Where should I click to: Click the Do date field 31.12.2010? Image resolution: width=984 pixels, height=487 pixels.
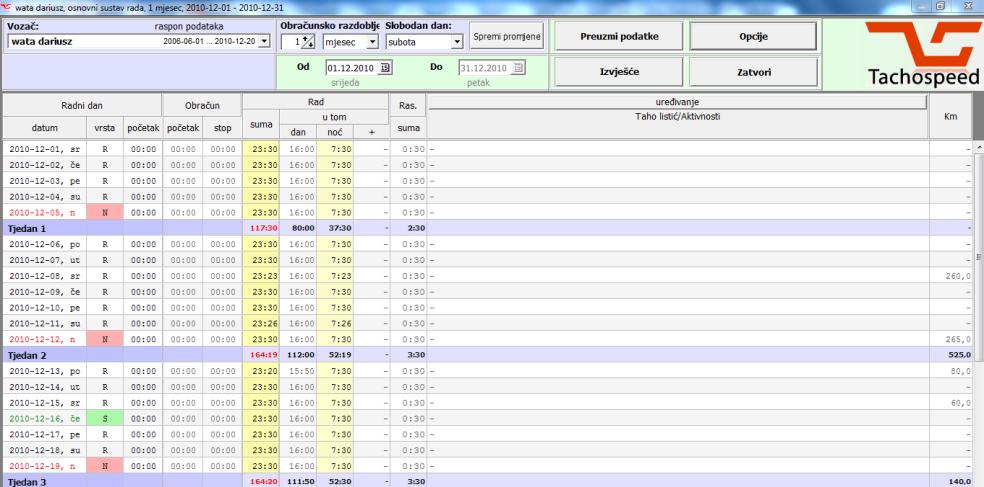point(485,68)
